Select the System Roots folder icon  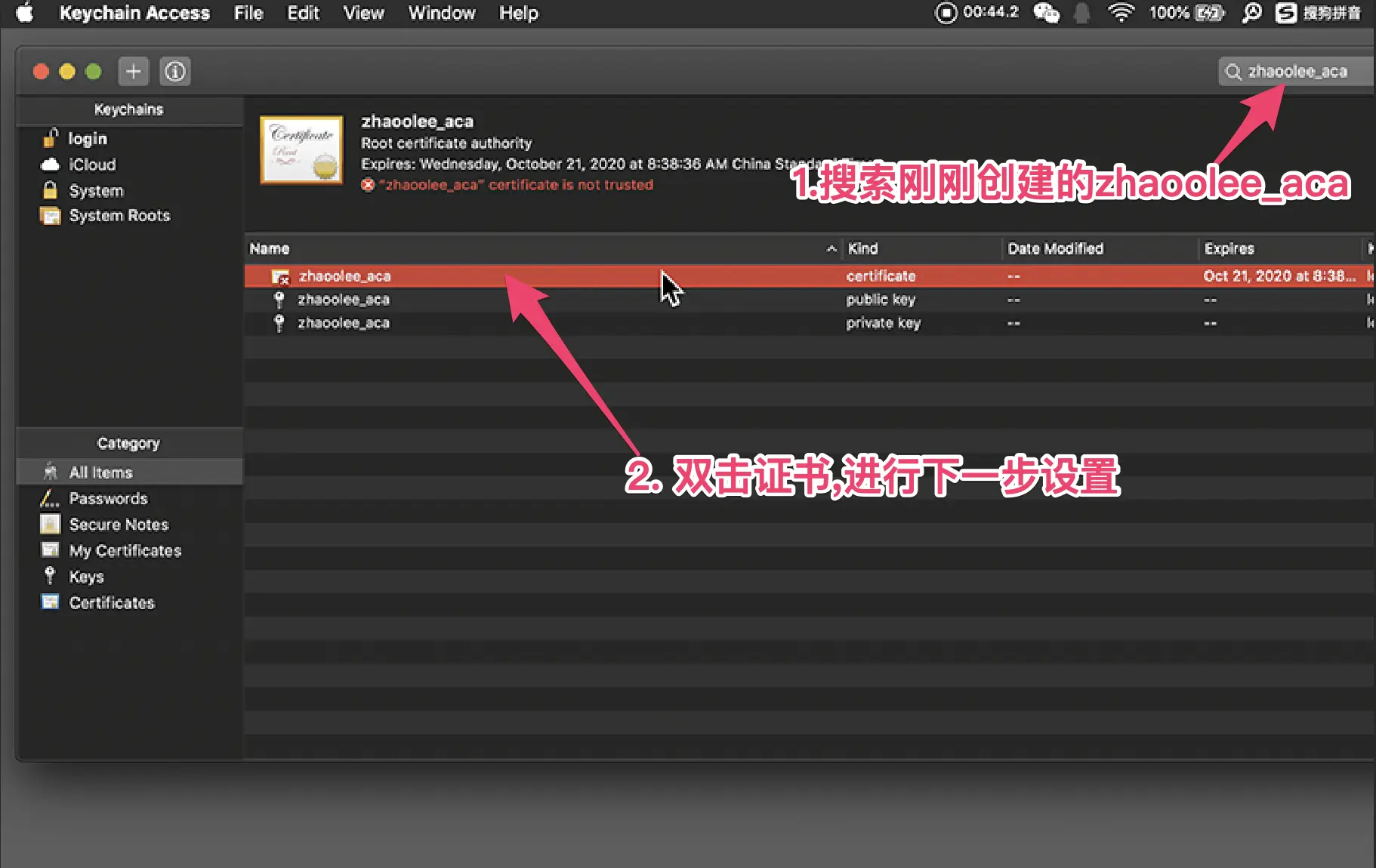click(50, 216)
